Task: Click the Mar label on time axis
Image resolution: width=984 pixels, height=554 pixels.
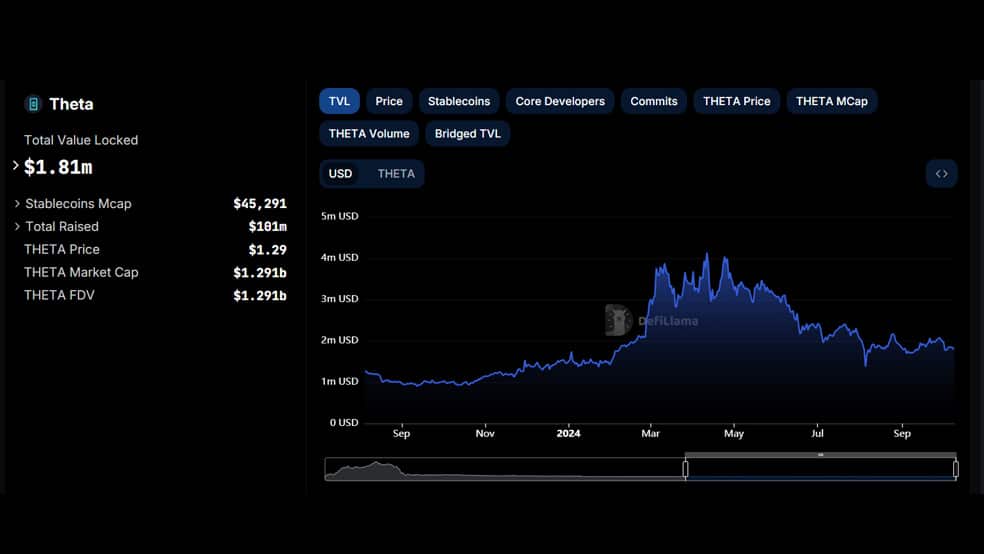Action: (x=650, y=434)
